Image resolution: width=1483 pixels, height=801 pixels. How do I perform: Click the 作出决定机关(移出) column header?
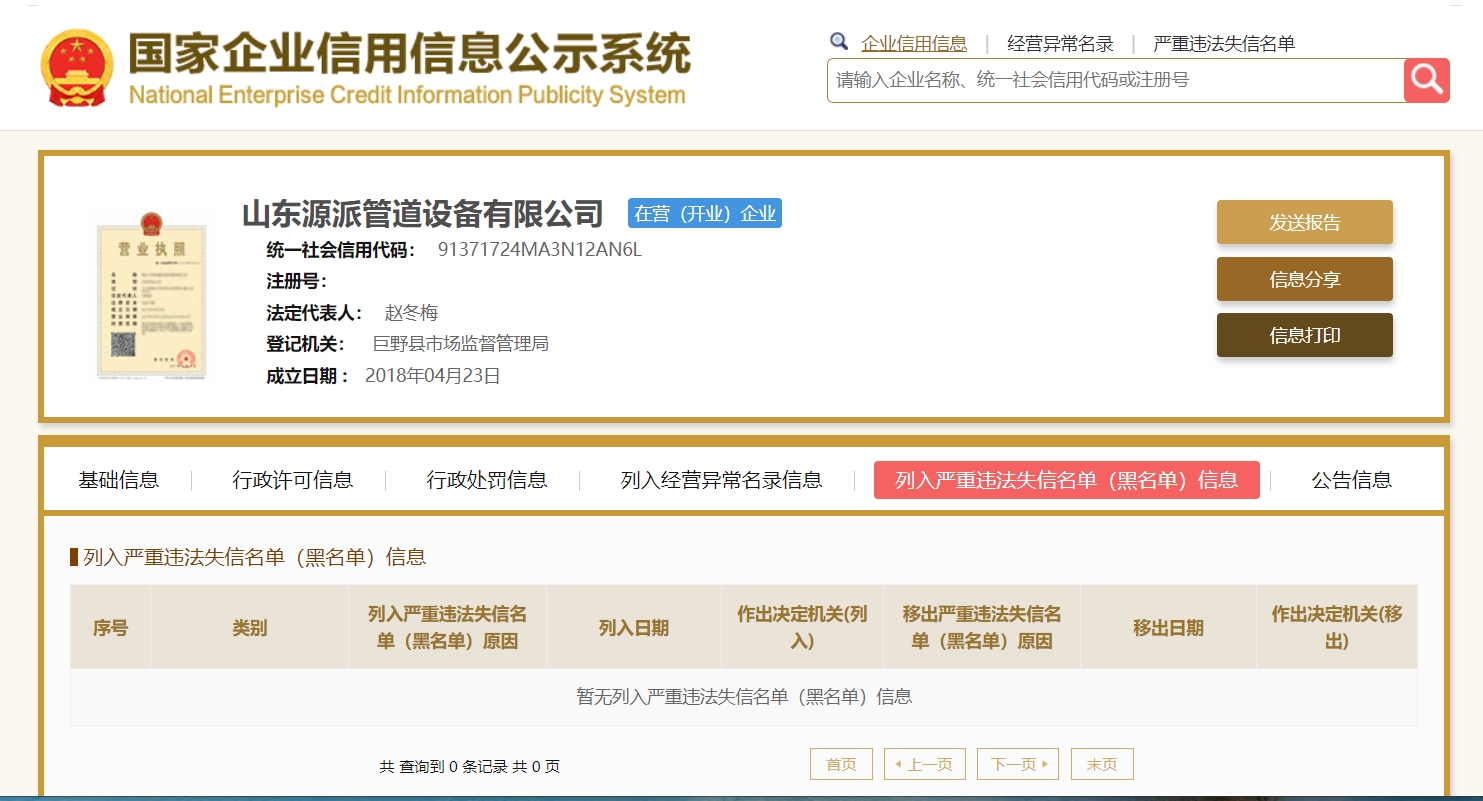[x=1337, y=628]
